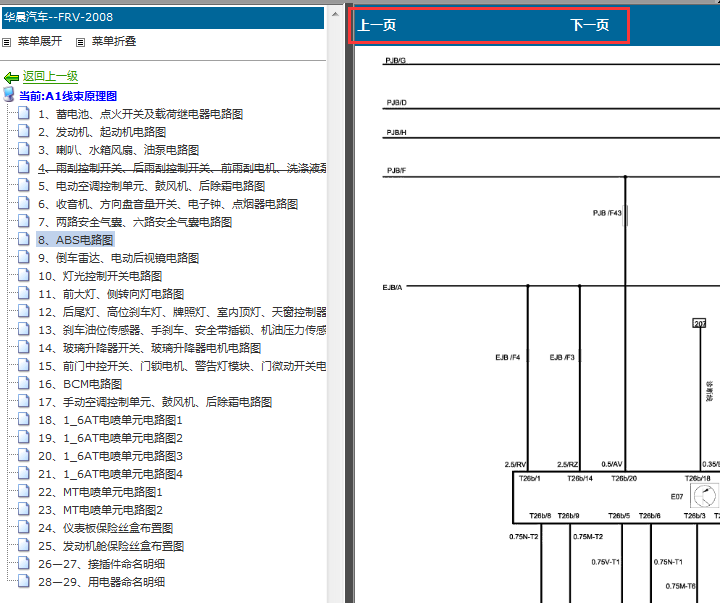Select 当前:A1线束原理图 heading
The image size is (720, 603).
tap(68, 96)
